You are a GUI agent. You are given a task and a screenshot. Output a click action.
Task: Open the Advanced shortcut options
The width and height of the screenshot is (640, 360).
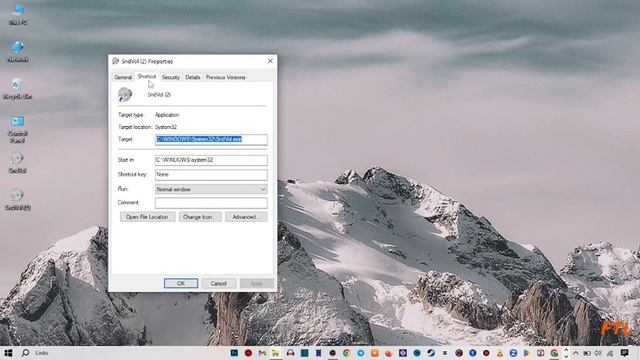click(246, 217)
